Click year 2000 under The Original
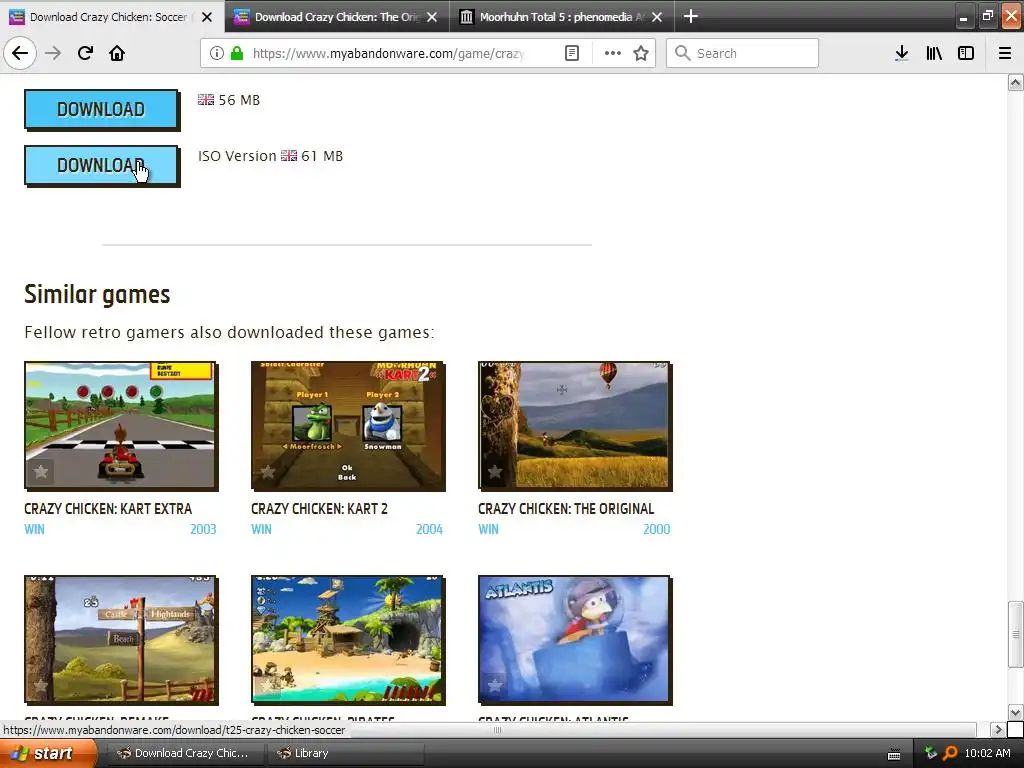 pos(656,529)
